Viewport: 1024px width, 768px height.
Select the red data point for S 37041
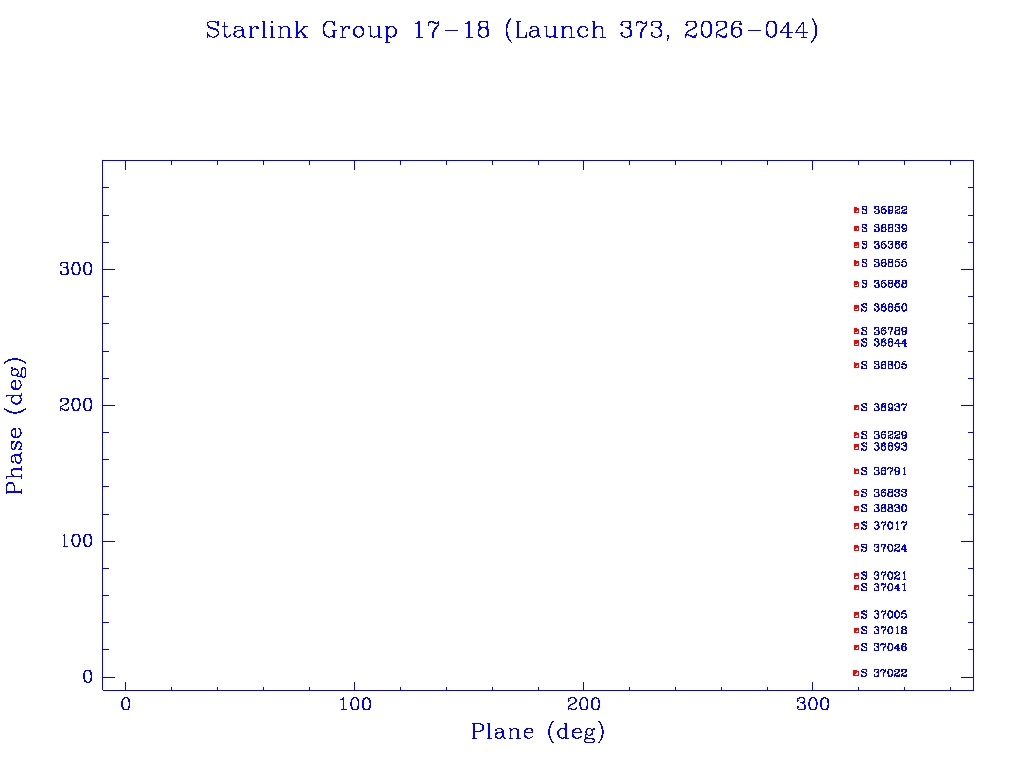point(856,588)
